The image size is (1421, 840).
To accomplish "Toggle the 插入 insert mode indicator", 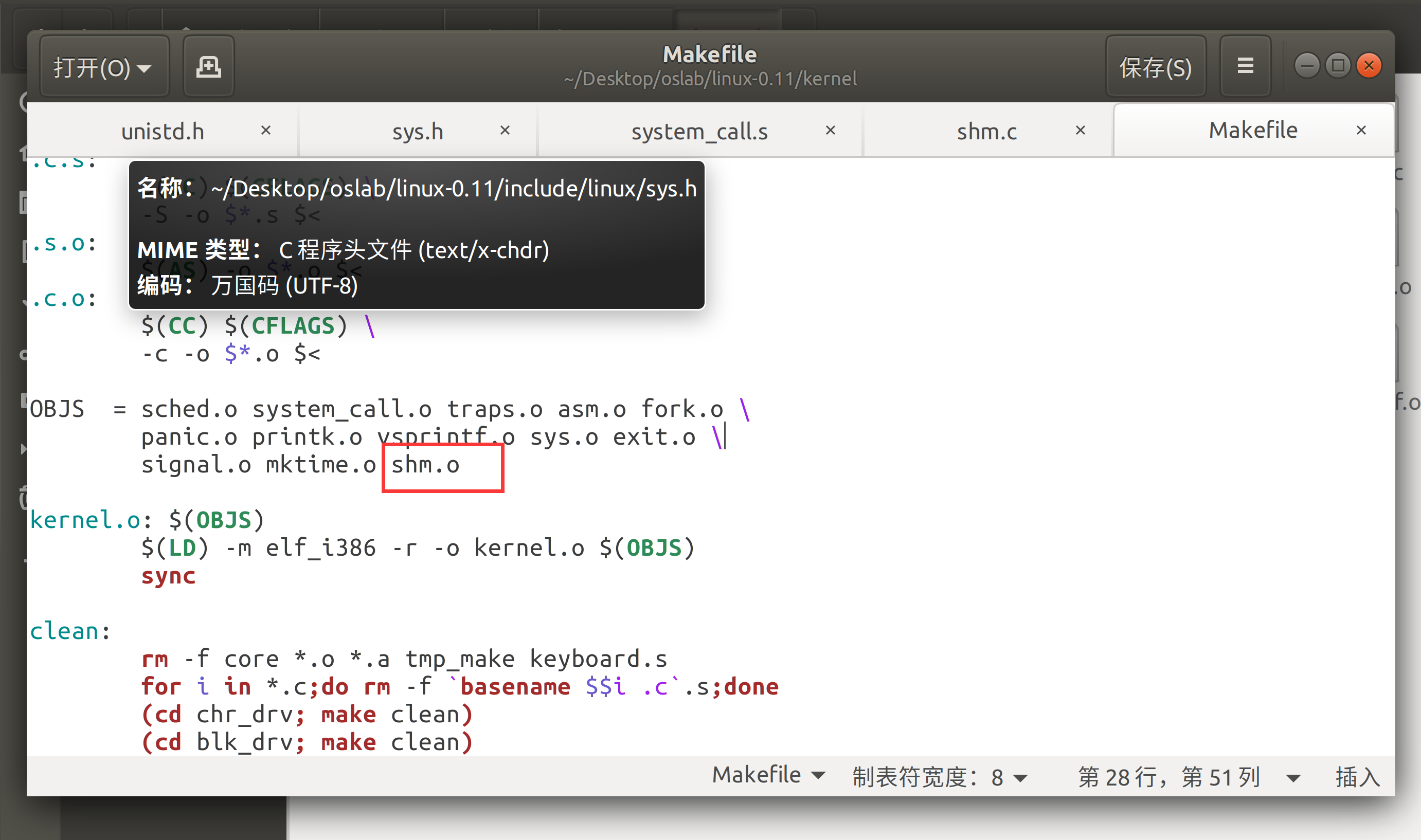I will [x=1358, y=777].
